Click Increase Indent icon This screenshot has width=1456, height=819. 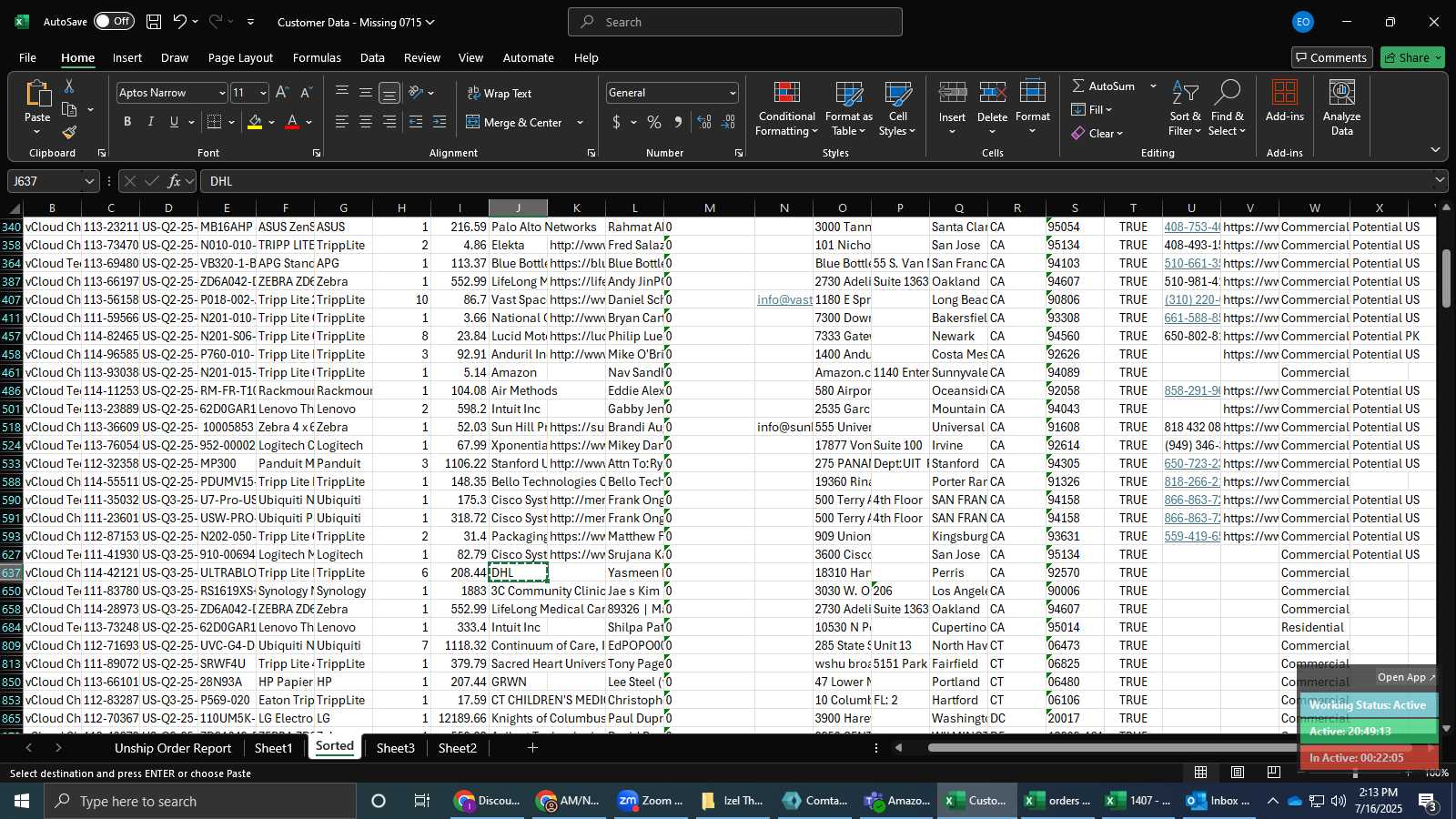pos(440,122)
